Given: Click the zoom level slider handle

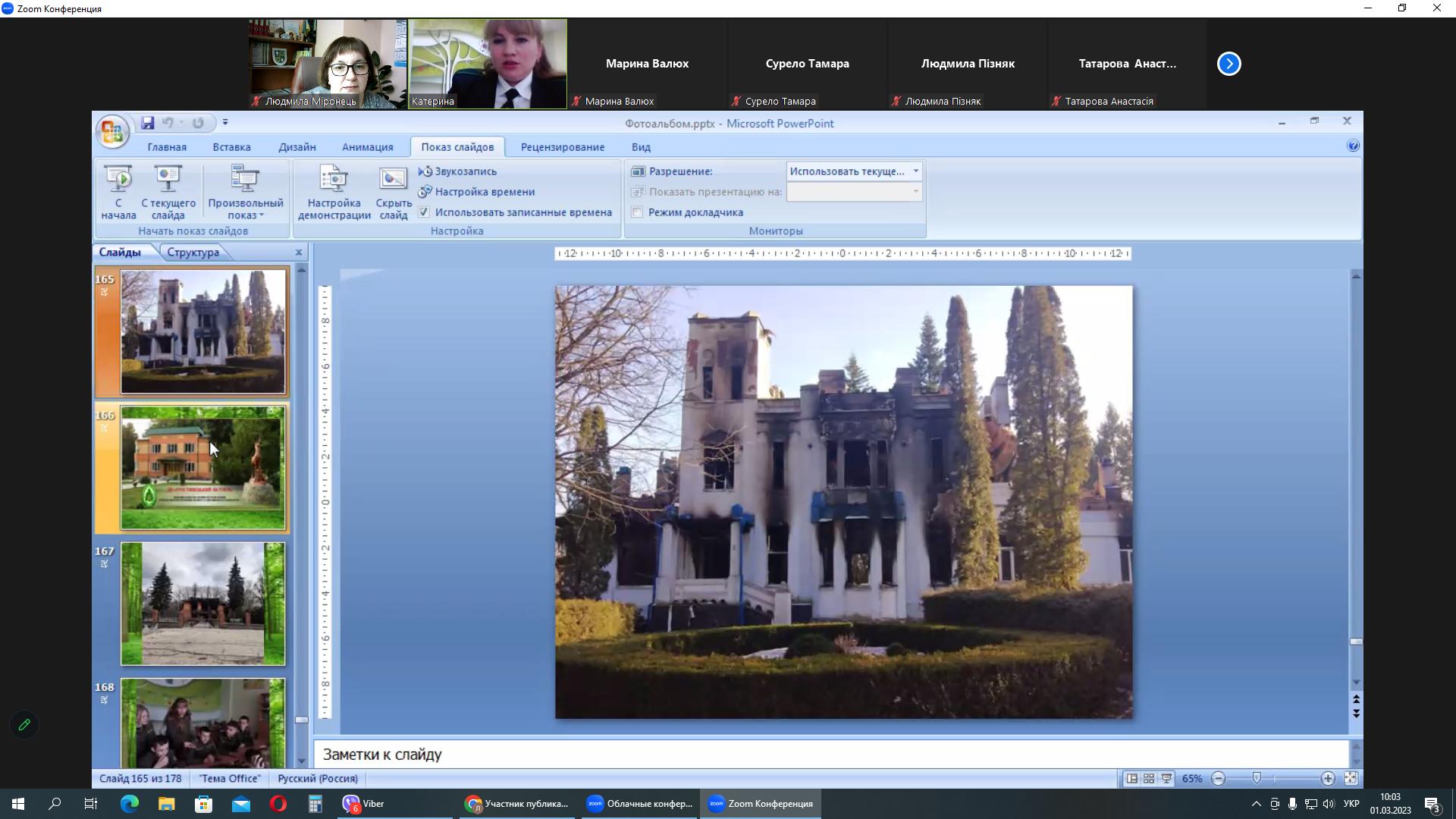Looking at the screenshot, I should pos(1257,779).
